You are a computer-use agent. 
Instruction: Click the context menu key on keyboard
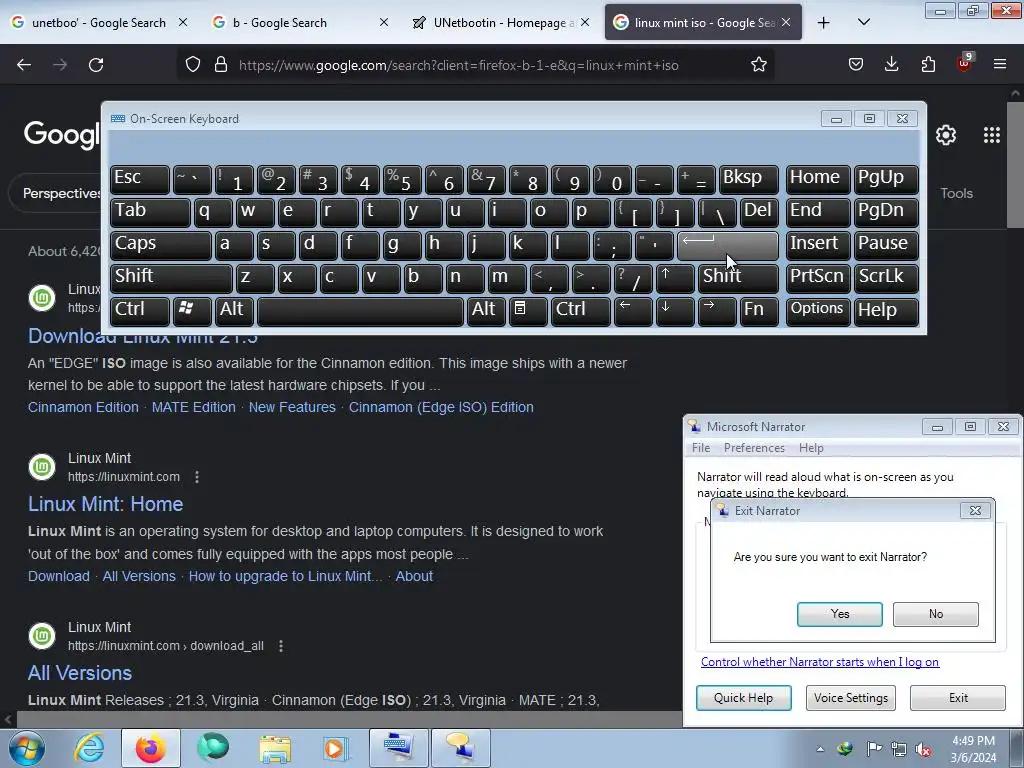[x=528, y=311]
